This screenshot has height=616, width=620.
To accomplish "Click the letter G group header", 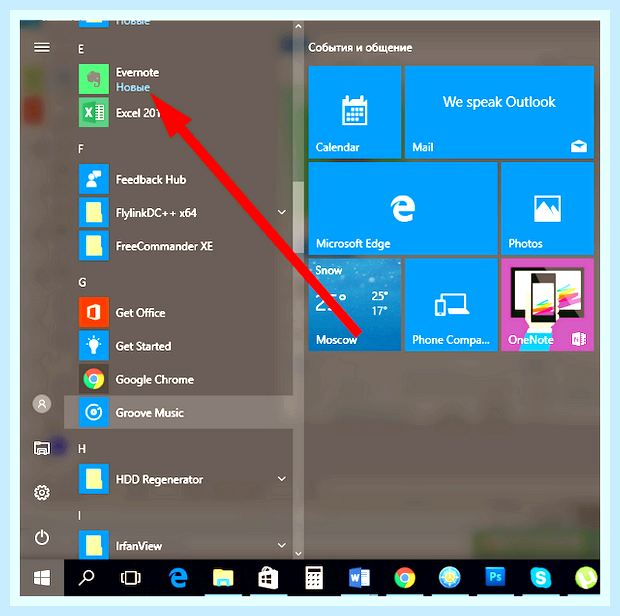I will click(82, 282).
